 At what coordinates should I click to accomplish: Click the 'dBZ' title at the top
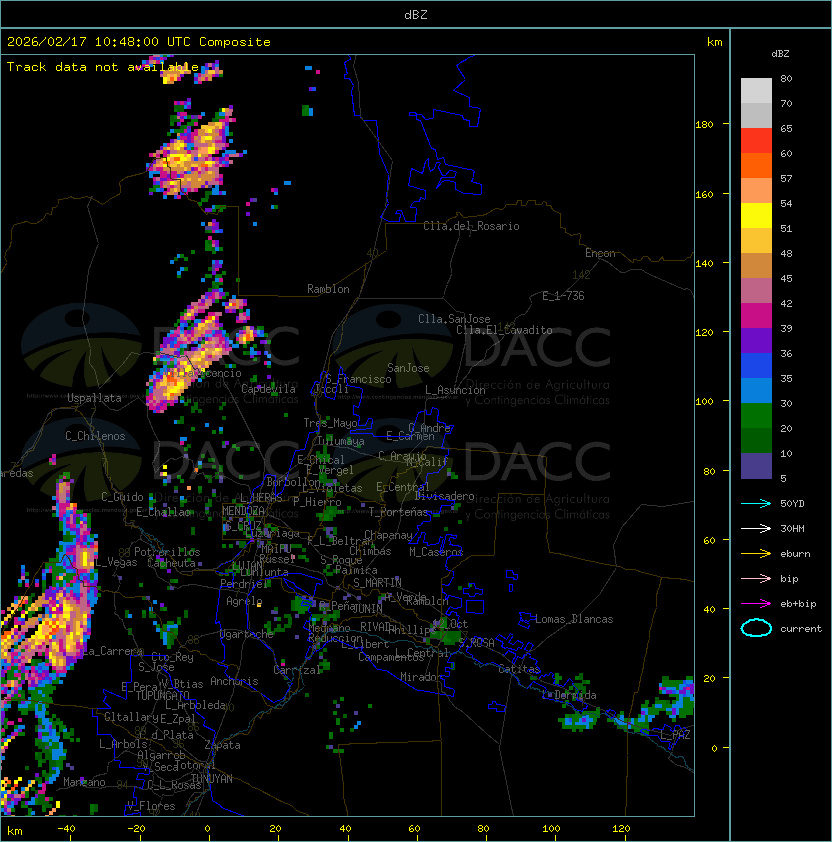[x=416, y=14]
